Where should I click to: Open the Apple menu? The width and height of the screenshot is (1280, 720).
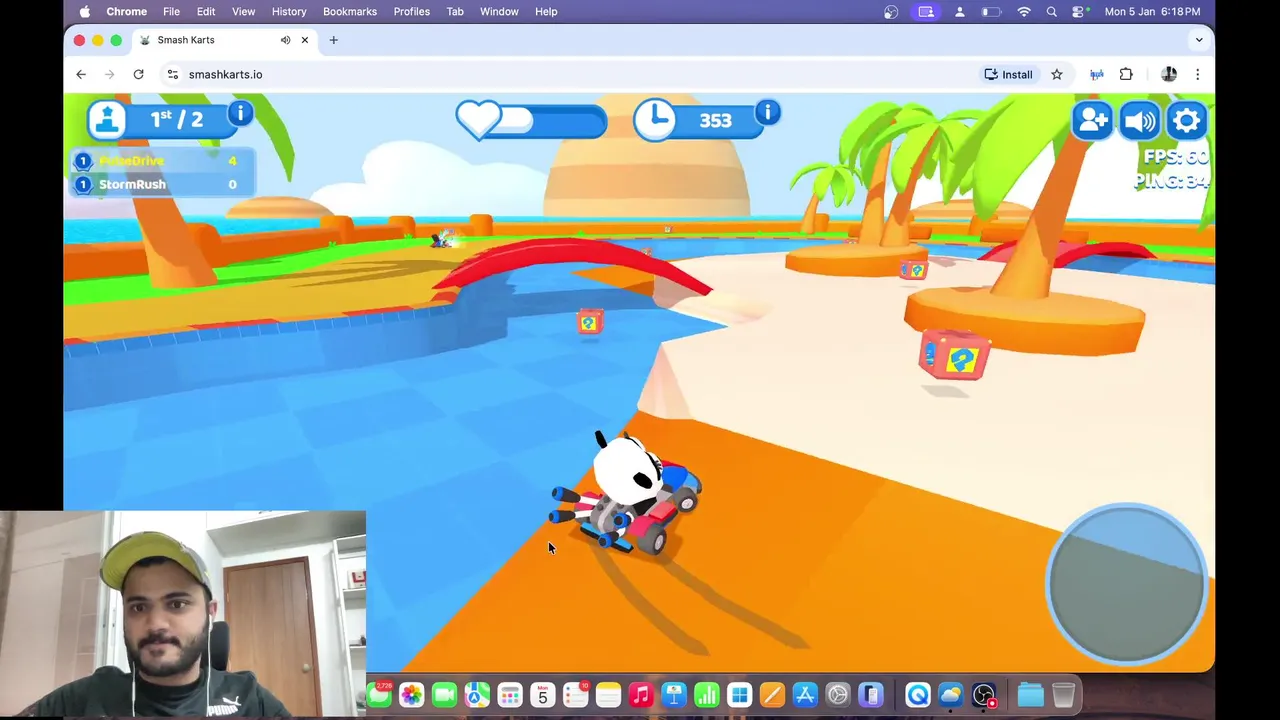pos(84,11)
